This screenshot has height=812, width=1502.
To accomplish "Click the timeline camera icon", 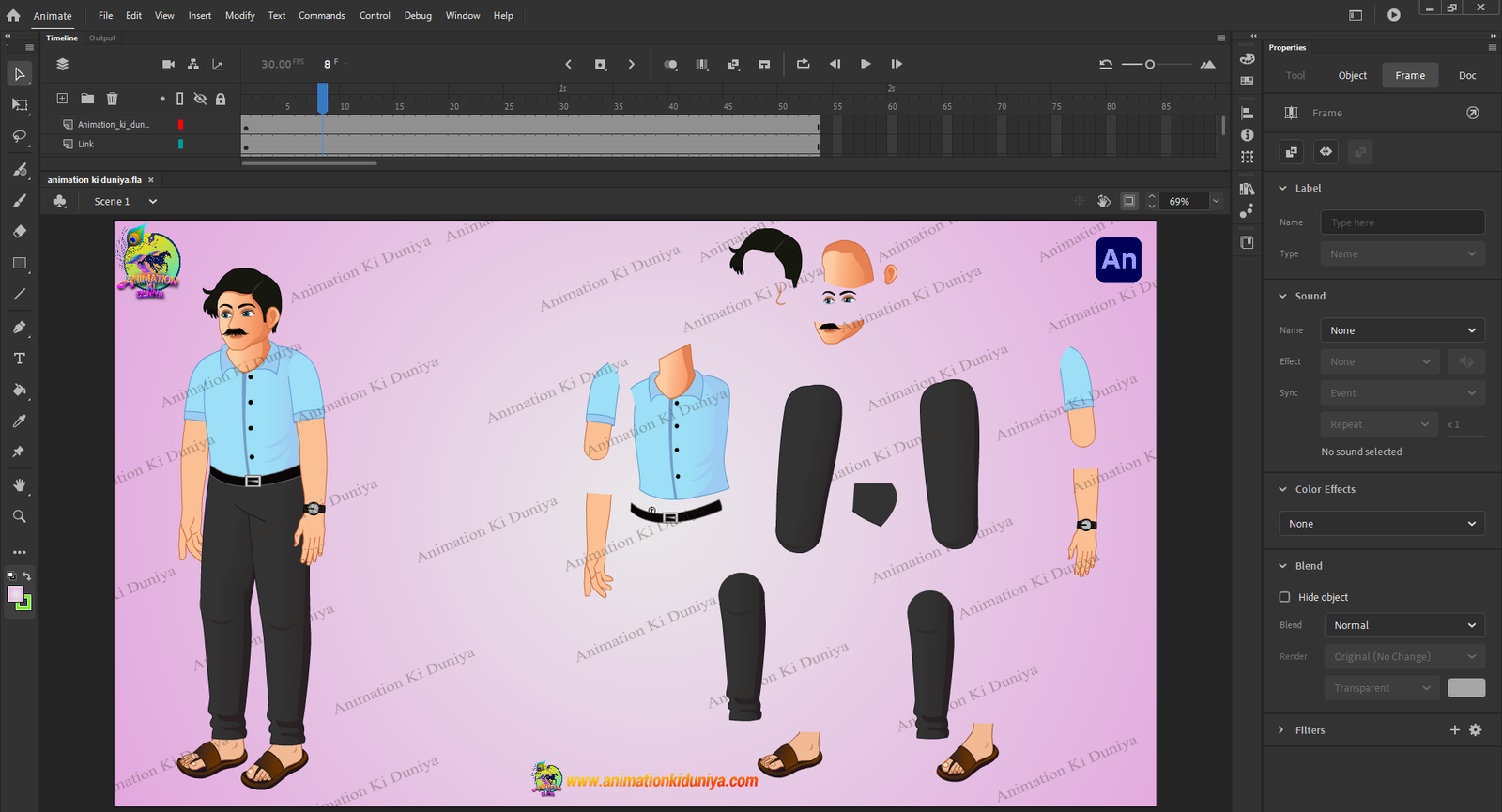I will pyautogui.click(x=168, y=64).
